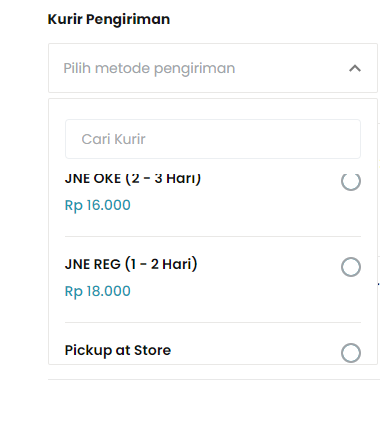Select the JNE OKE radio button
Viewport: 380px width, 433px height.
pyautogui.click(x=351, y=182)
